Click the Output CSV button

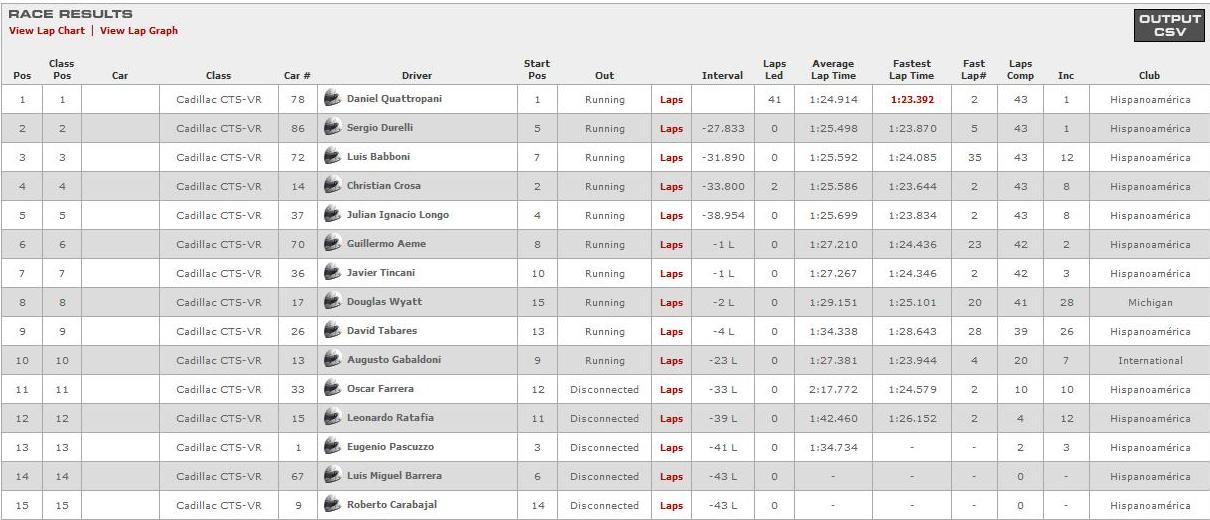pyautogui.click(x=1169, y=26)
